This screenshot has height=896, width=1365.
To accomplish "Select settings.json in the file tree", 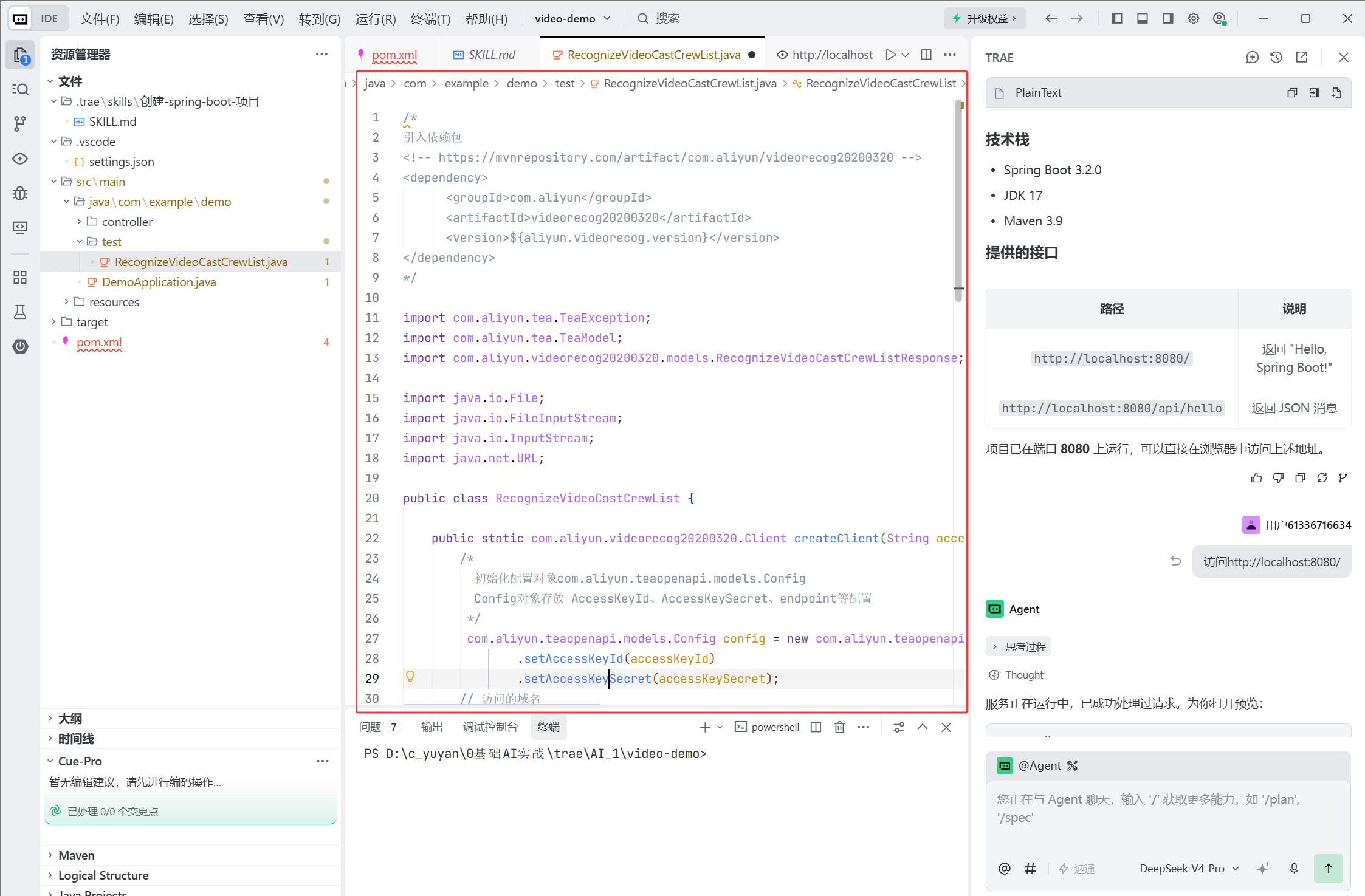I will [x=121, y=162].
